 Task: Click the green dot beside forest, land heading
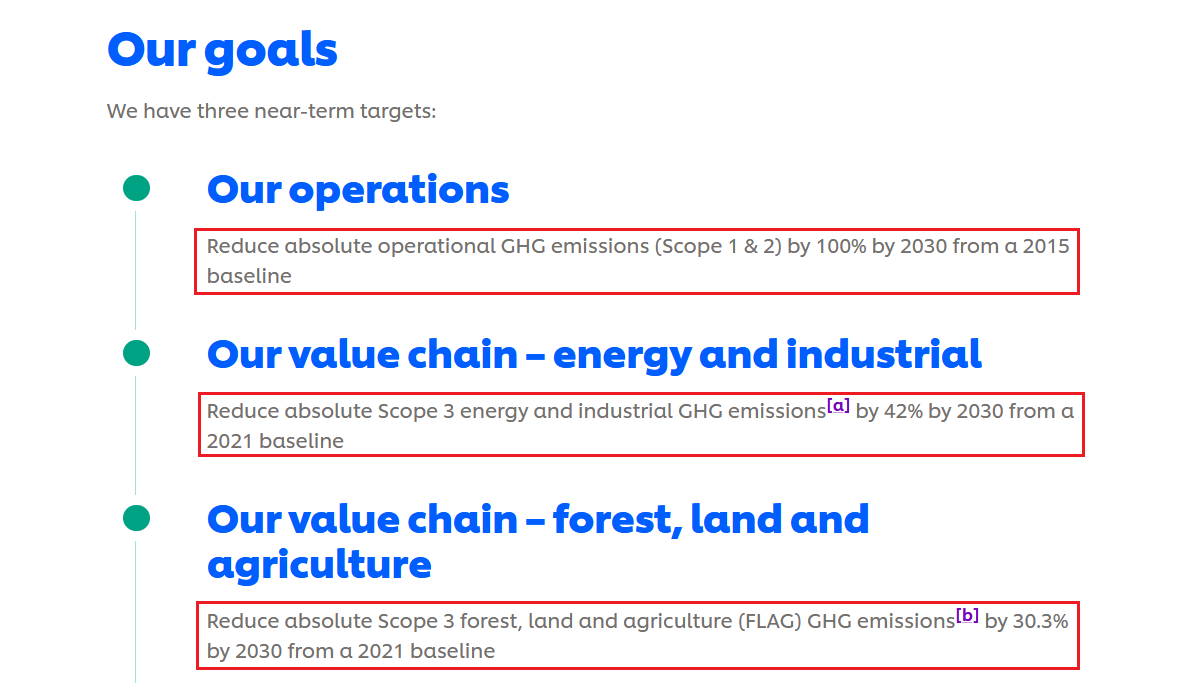click(136, 518)
